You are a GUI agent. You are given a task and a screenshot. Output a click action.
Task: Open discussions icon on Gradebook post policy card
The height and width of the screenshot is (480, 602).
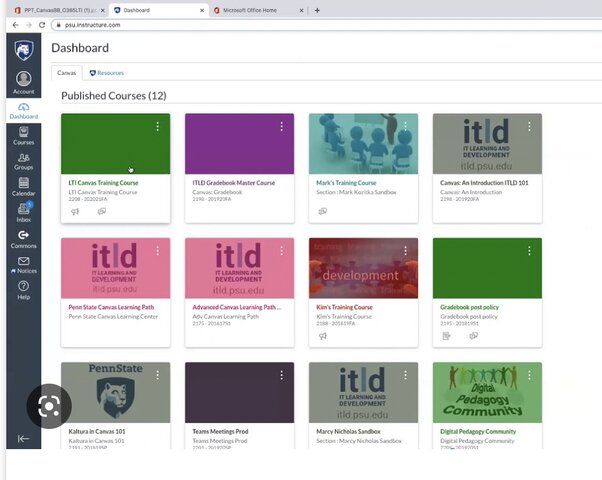(x=473, y=336)
